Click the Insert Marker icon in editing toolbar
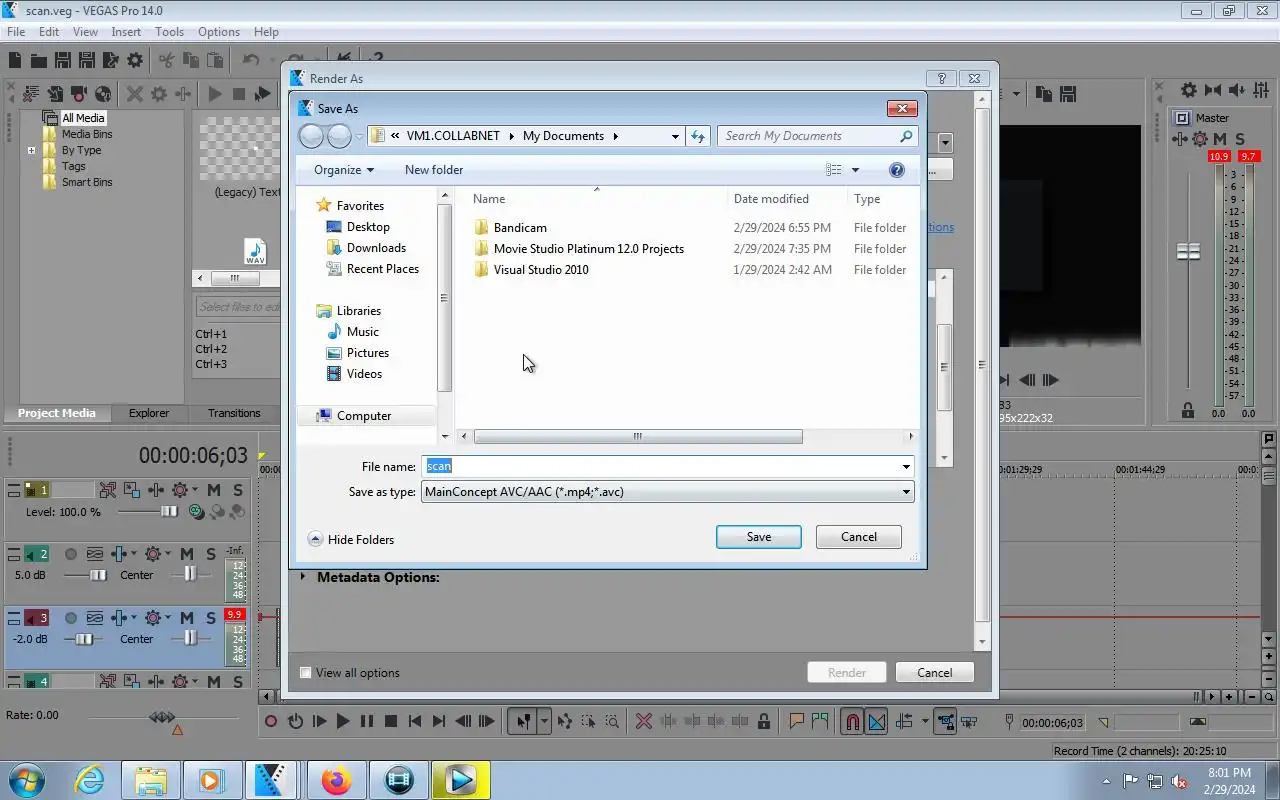The image size is (1280, 800). [x=797, y=721]
